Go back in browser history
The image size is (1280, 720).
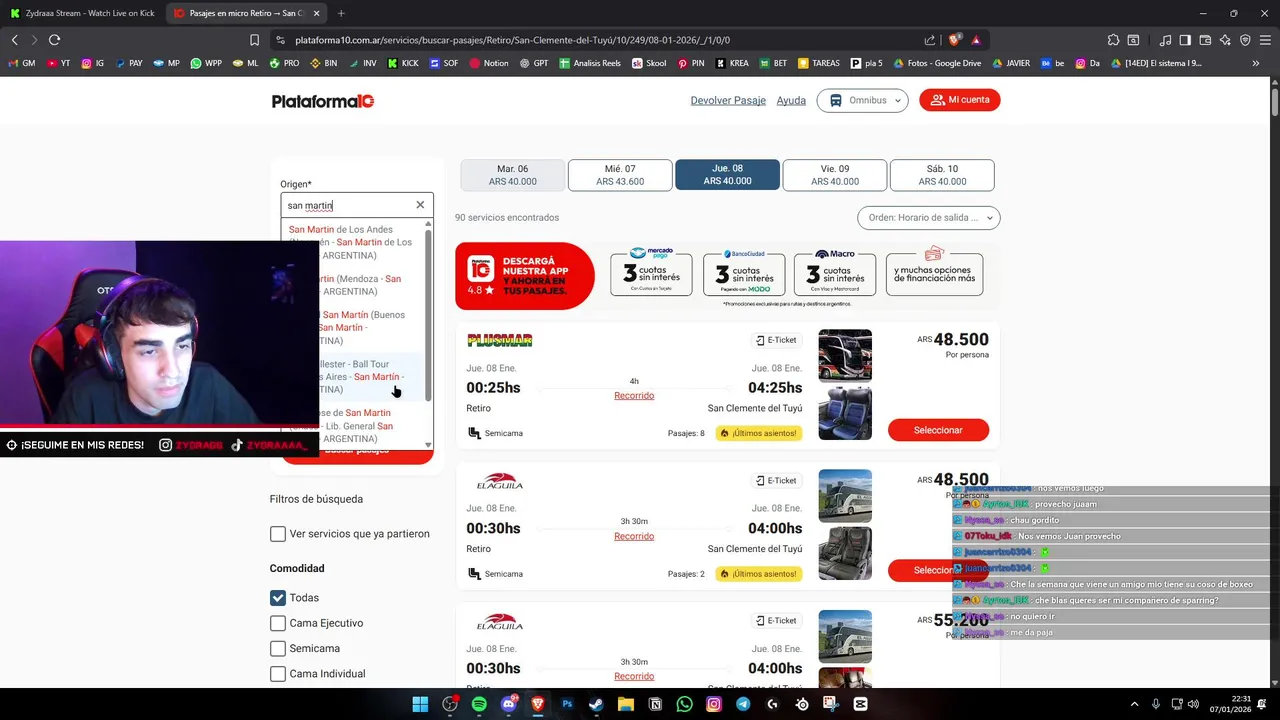(15, 40)
